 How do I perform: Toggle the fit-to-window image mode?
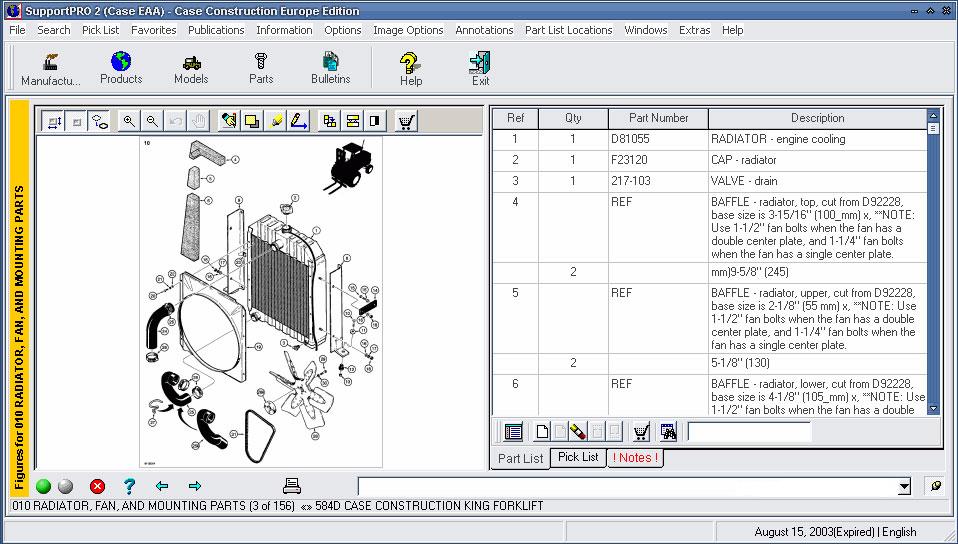click(54, 122)
